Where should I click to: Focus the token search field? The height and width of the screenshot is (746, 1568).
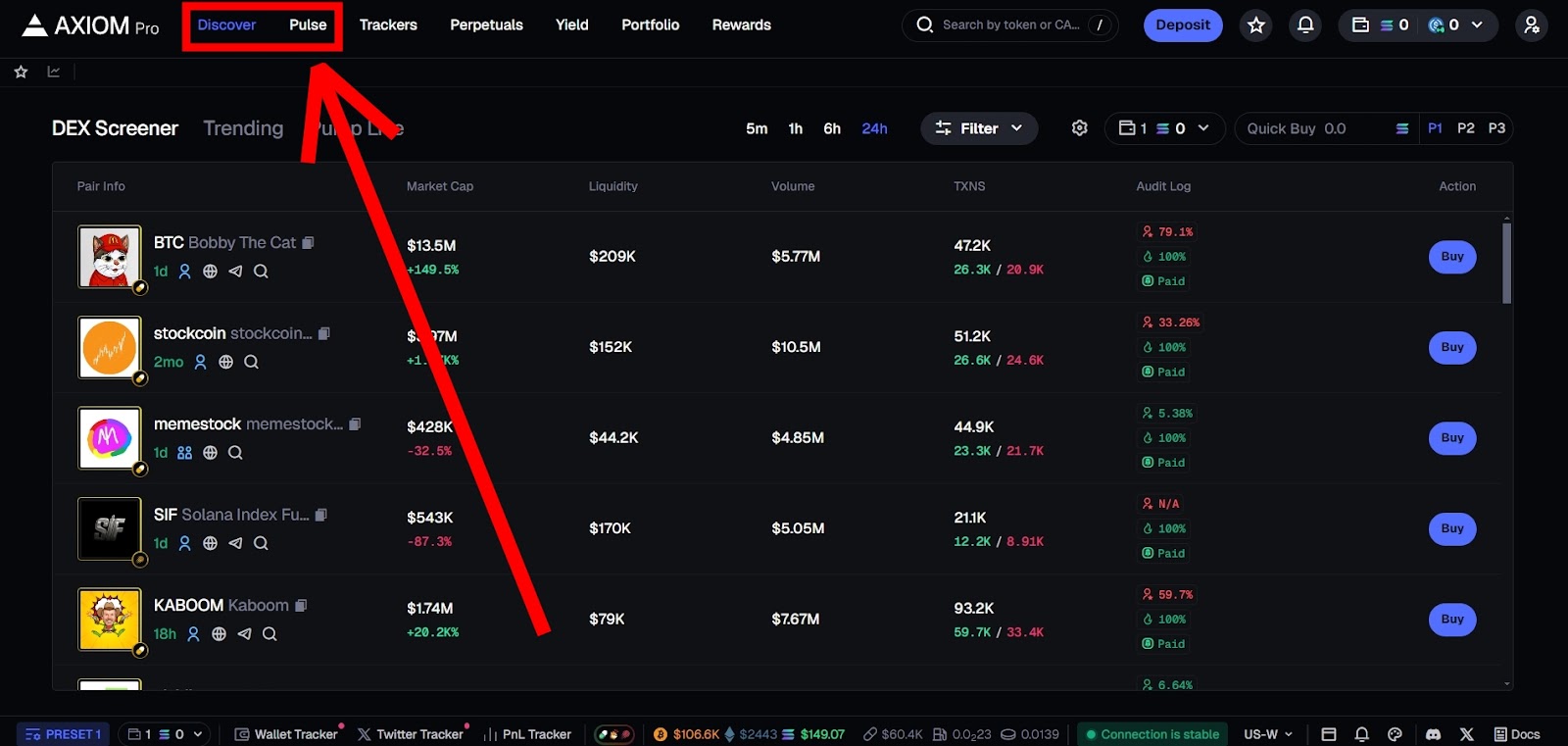click(x=1009, y=25)
